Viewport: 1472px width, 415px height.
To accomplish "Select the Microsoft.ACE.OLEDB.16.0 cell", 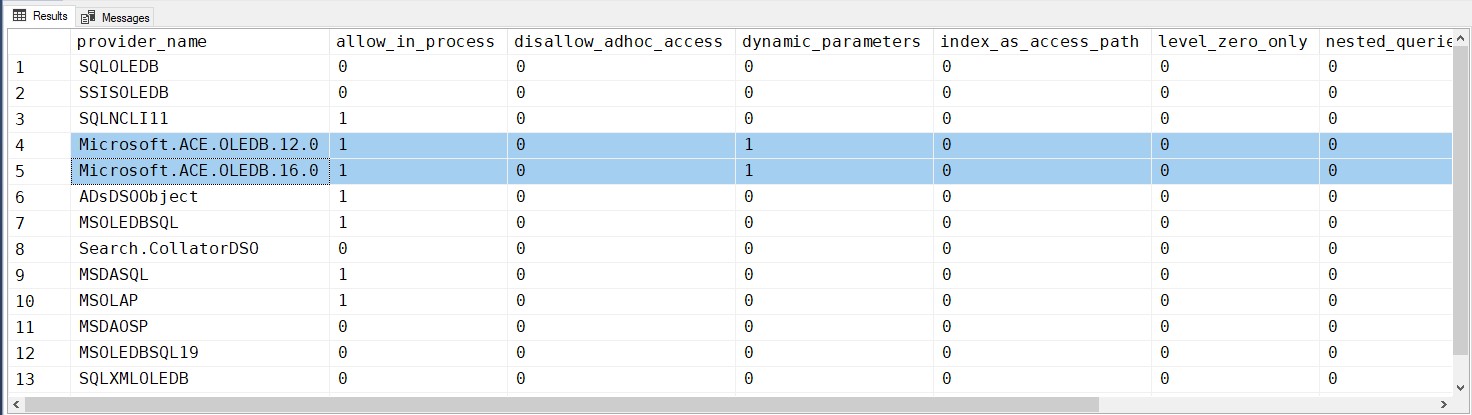I will coord(200,171).
